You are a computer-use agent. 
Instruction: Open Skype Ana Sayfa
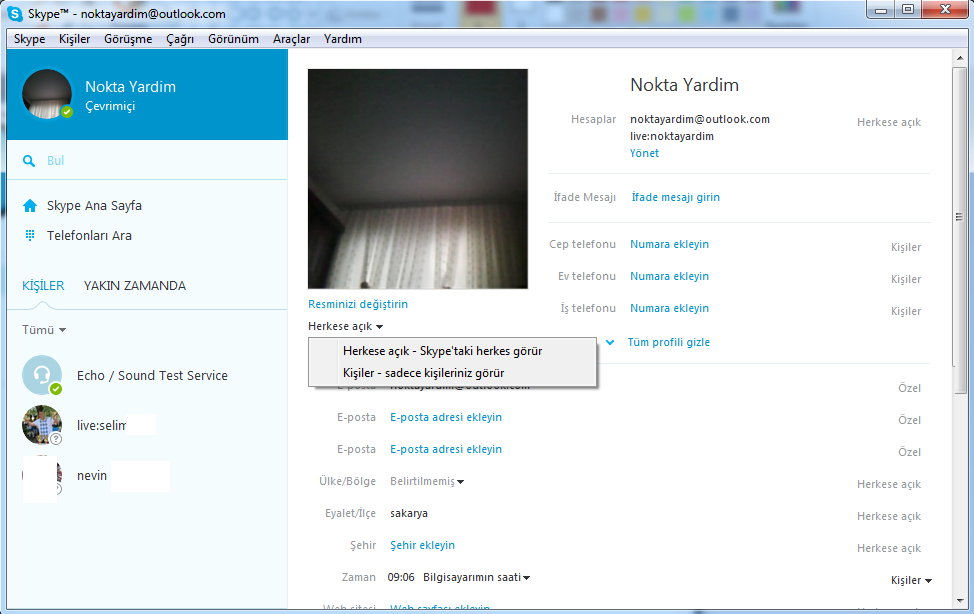pyautogui.click(x=94, y=206)
